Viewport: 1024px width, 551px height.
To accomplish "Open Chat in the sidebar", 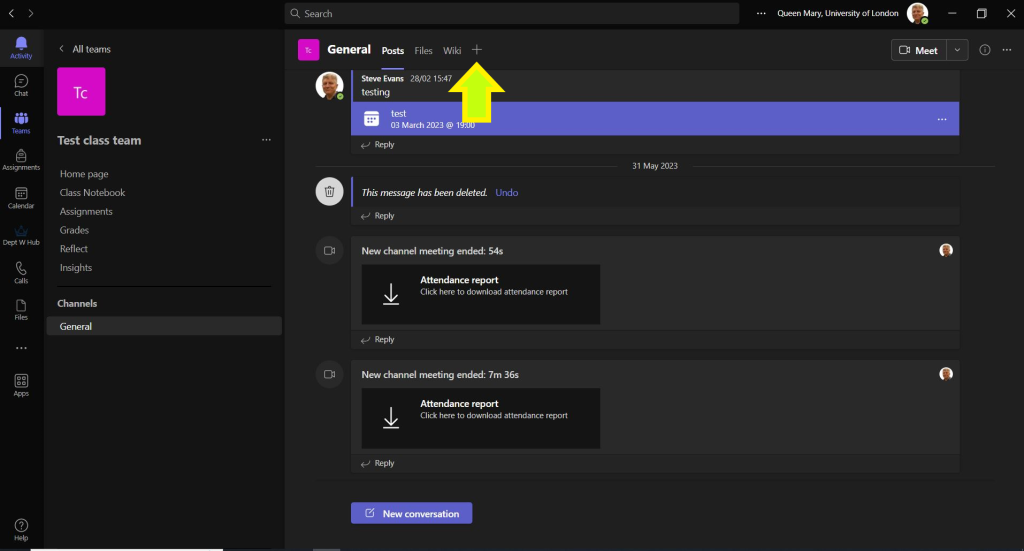I will point(21,85).
